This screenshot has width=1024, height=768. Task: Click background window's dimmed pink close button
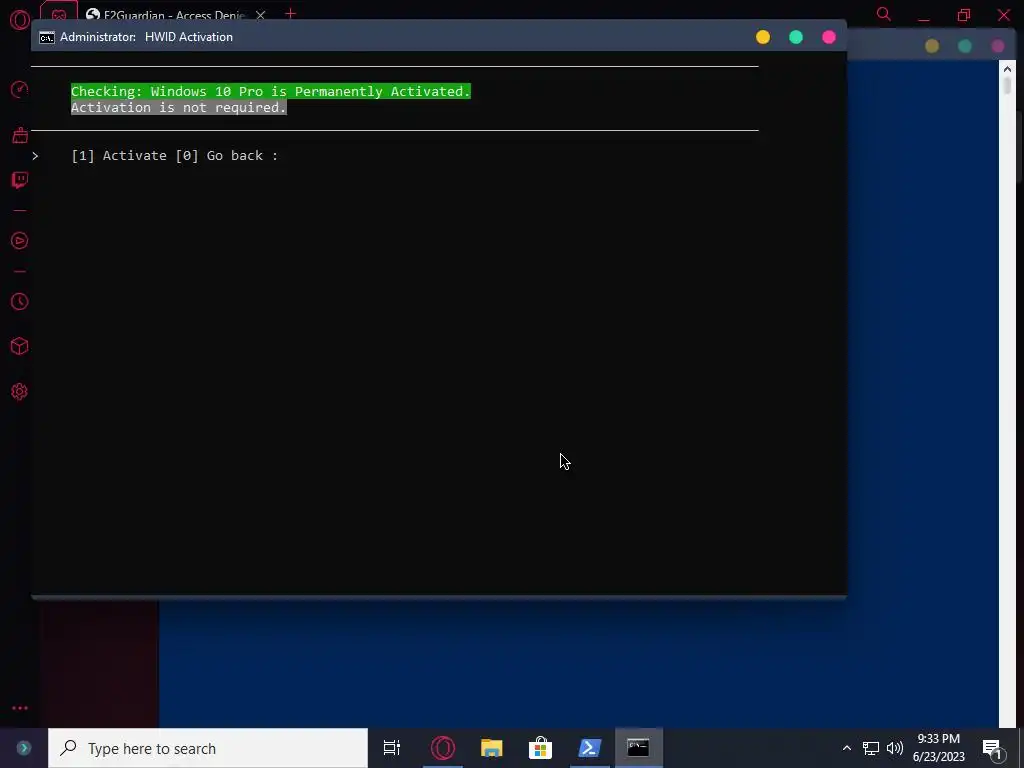click(997, 46)
